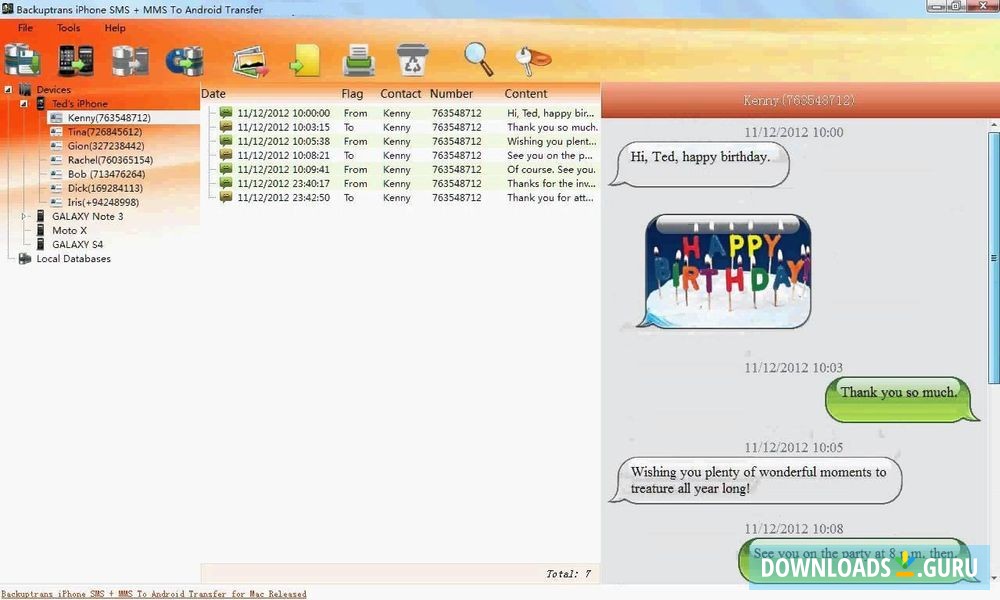
Task: Sort messages by the Content column header
Action: click(x=526, y=94)
